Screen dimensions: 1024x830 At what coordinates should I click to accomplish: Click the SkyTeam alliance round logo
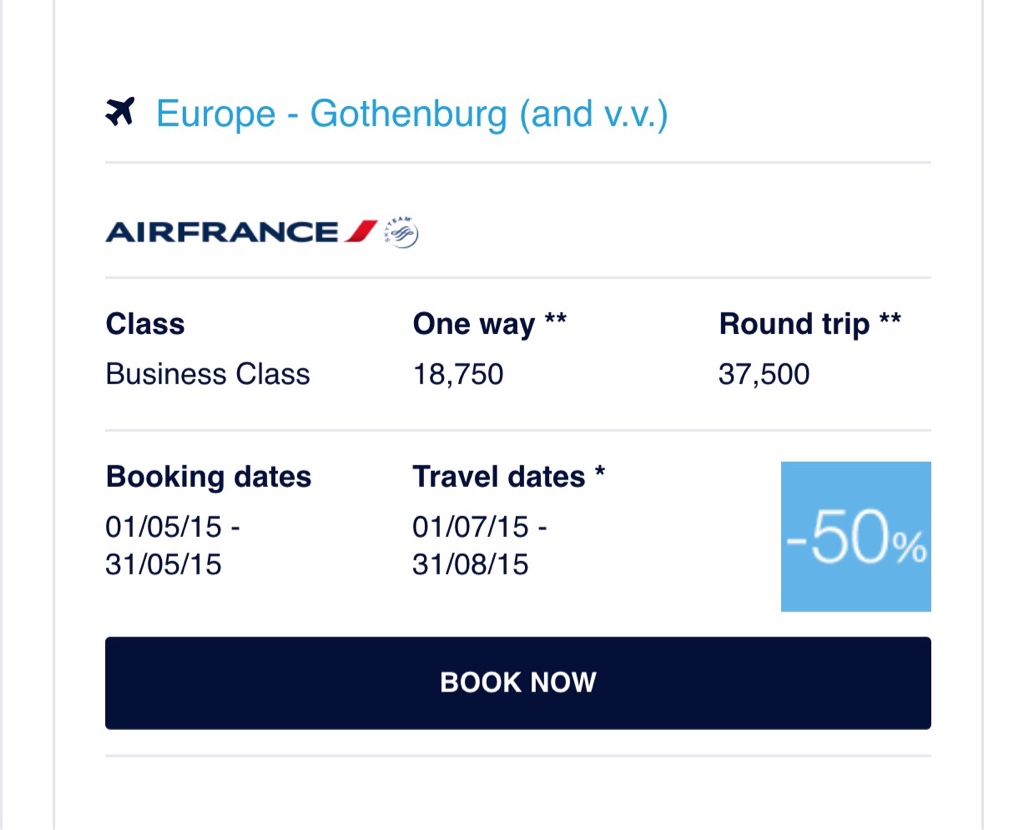(x=402, y=233)
